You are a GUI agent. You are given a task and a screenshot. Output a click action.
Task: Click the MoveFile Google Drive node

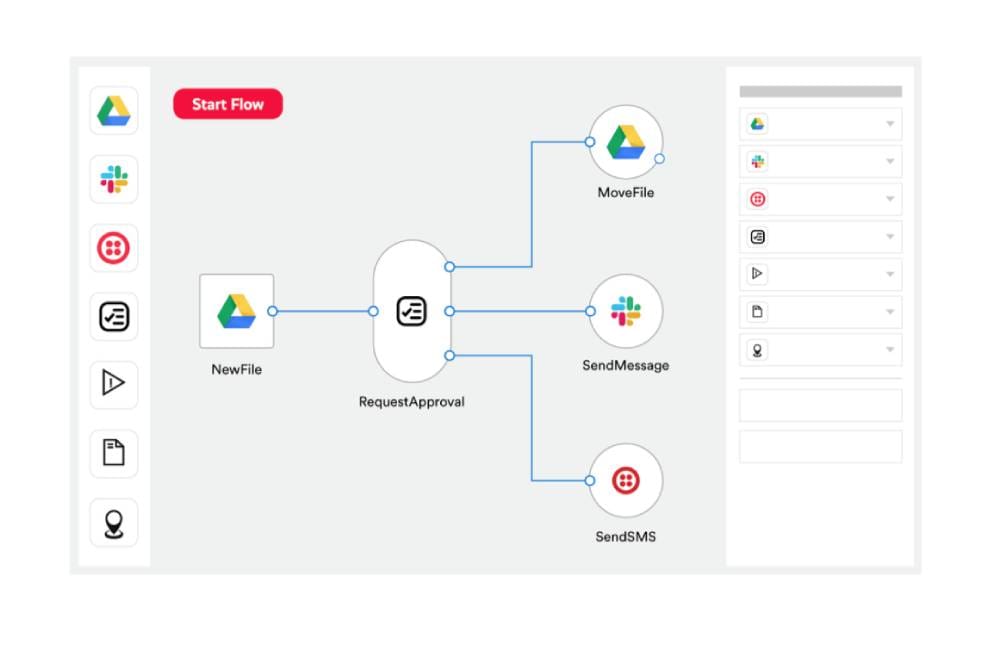coord(626,142)
